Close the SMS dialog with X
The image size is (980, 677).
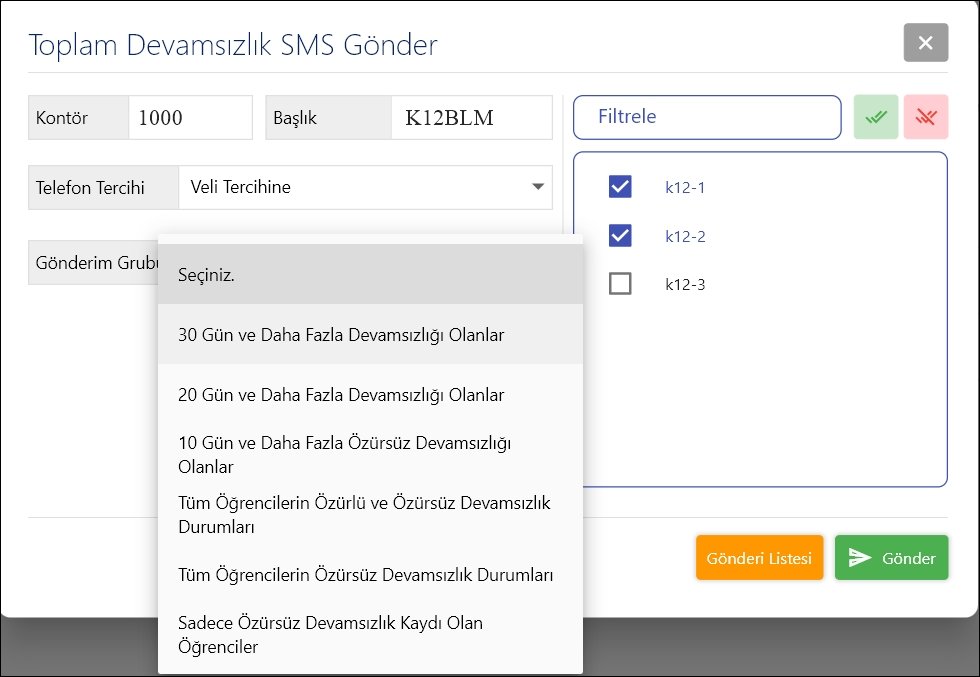pos(925,43)
